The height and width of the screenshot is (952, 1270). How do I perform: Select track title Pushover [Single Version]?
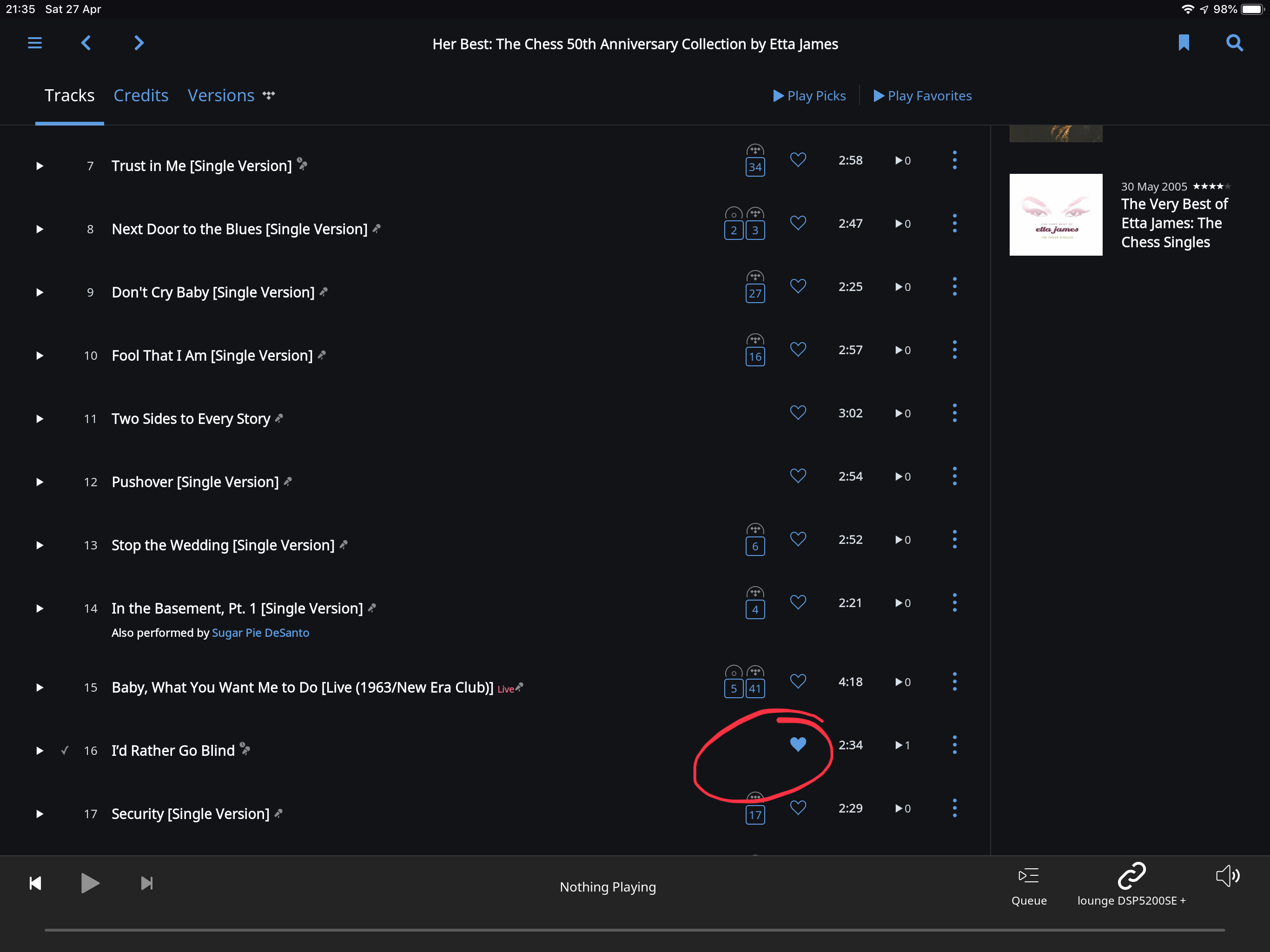[x=195, y=482]
